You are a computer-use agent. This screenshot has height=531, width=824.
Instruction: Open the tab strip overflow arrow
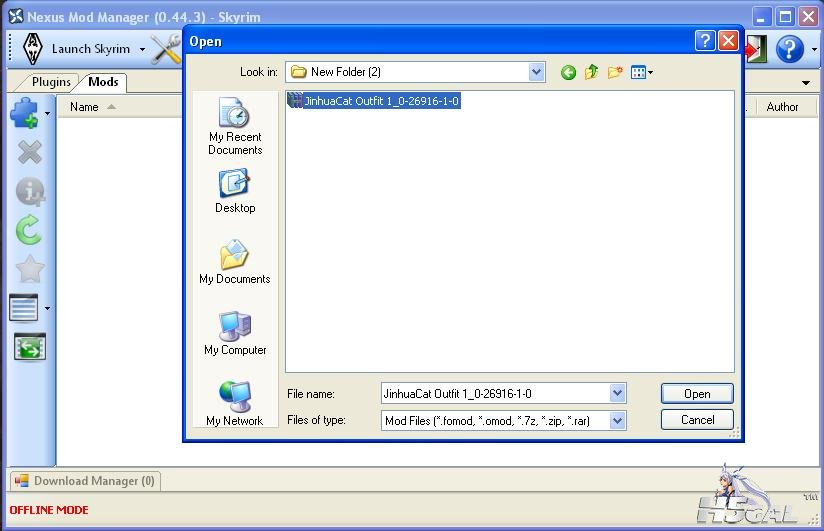[x=806, y=83]
